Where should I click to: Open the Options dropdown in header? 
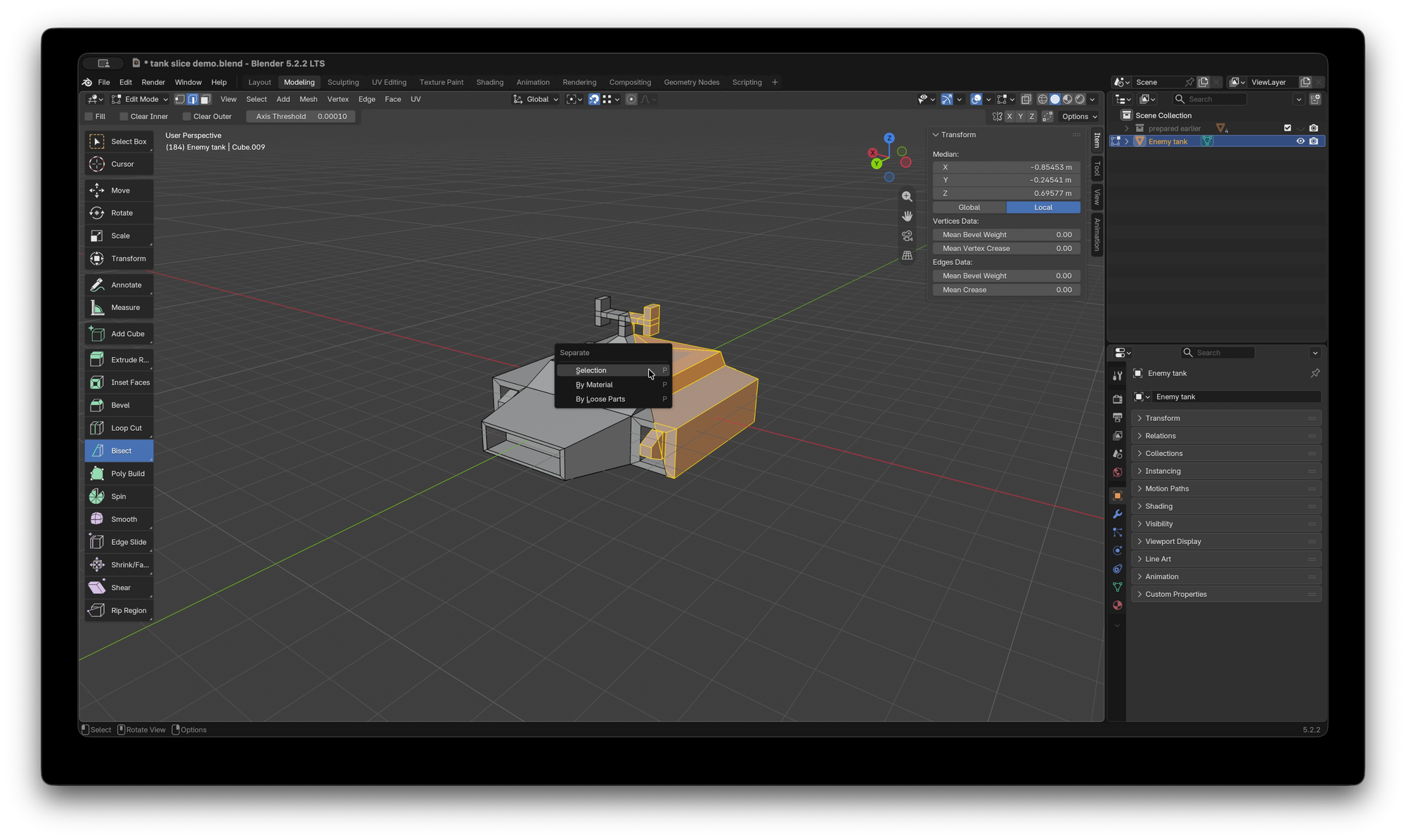[1079, 117]
